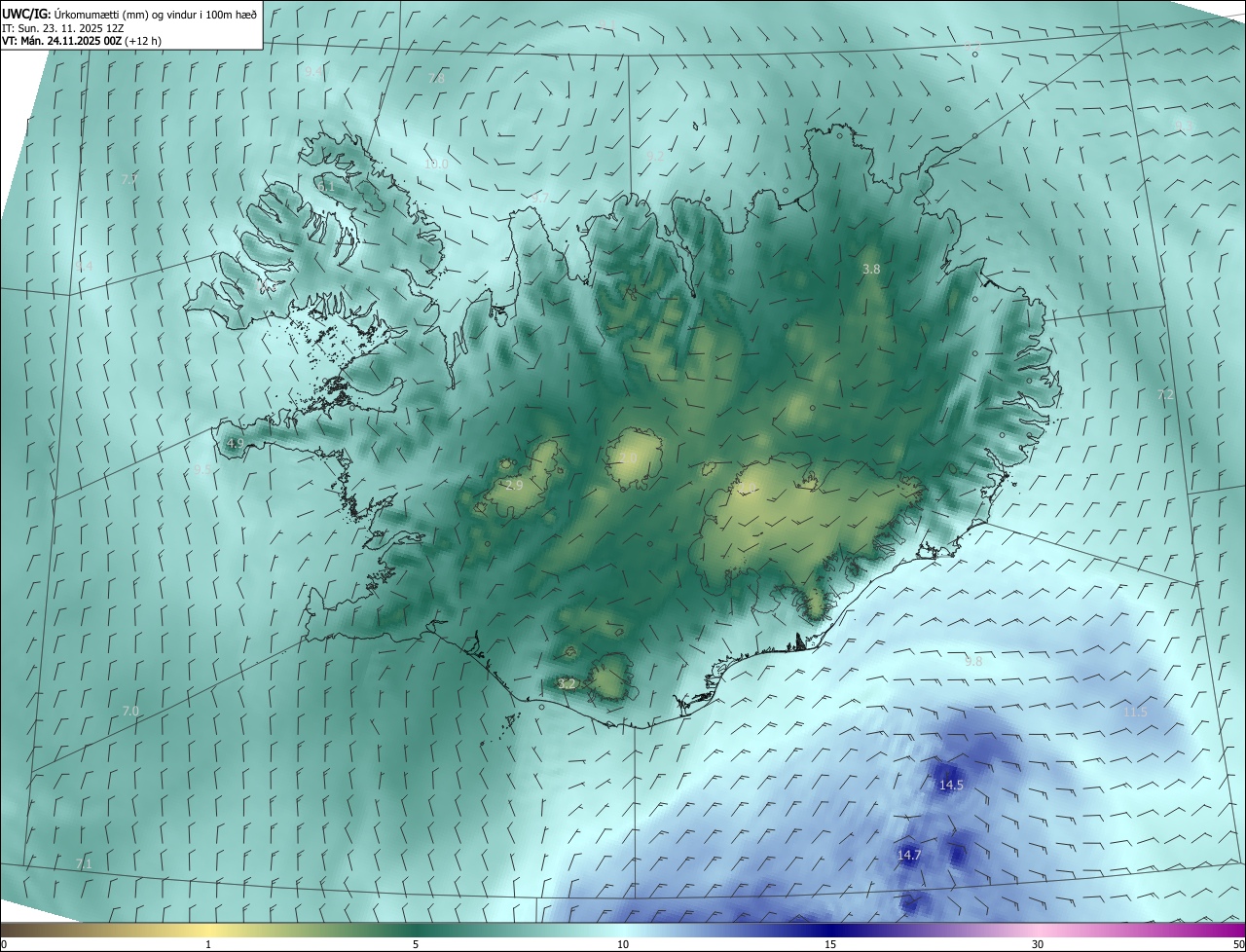Click the 7.1 value in the lower-left corner
This screenshot has height=952, width=1246.
point(84,863)
